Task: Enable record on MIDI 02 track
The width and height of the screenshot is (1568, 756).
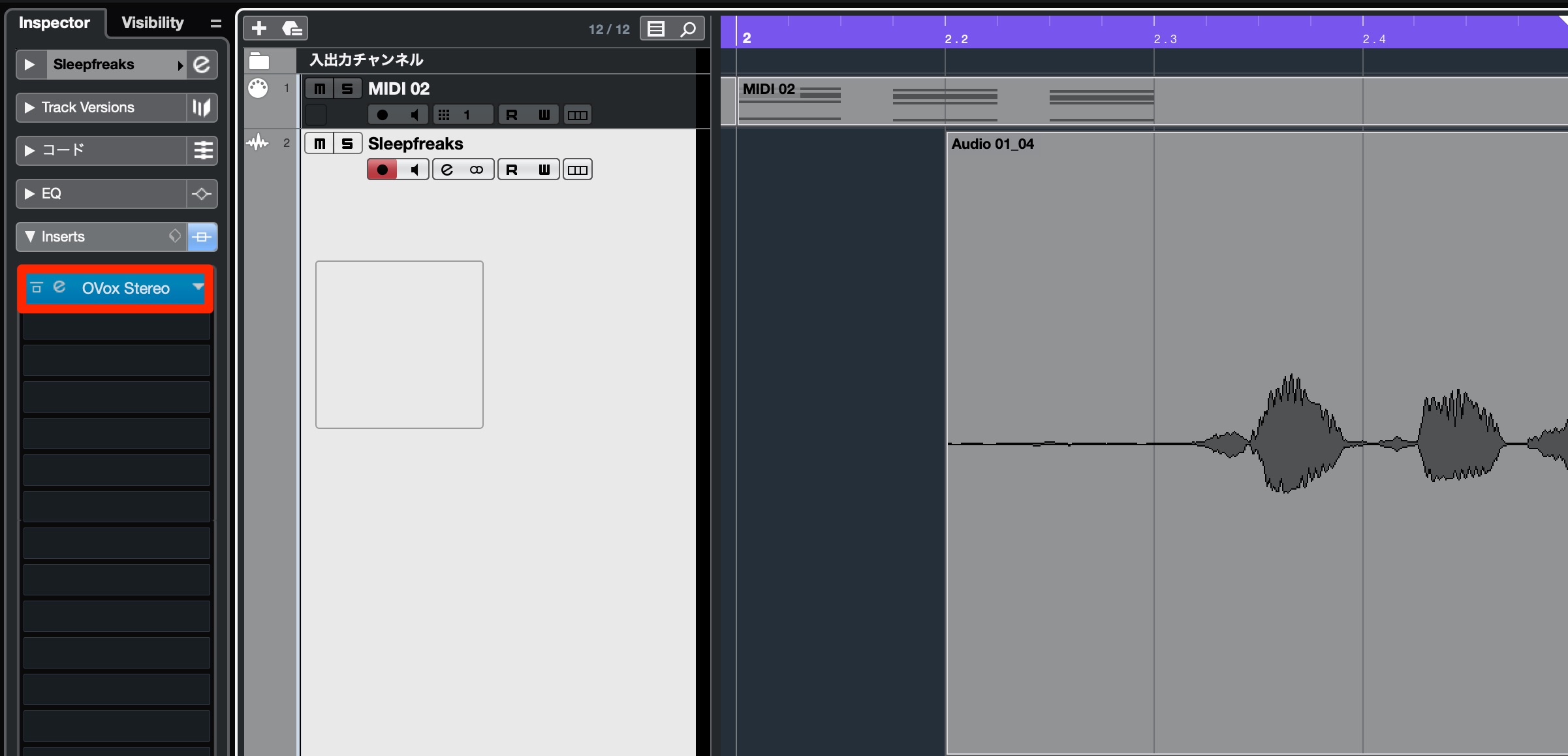Action: (383, 115)
